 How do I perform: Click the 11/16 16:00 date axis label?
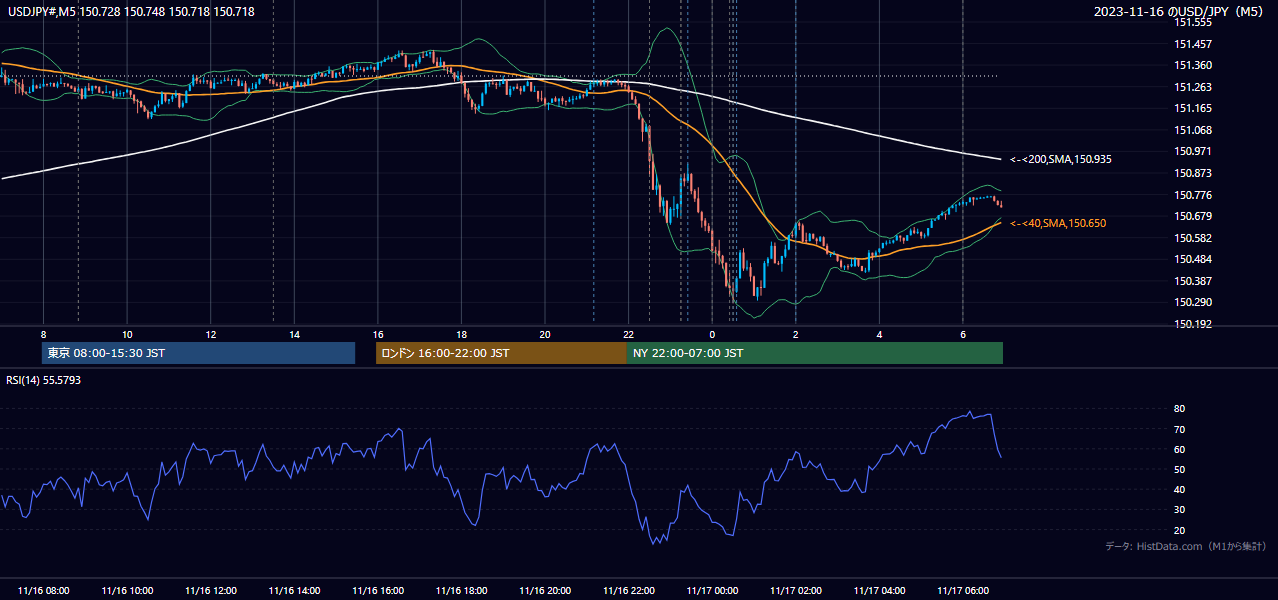click(x=378, y=590)
